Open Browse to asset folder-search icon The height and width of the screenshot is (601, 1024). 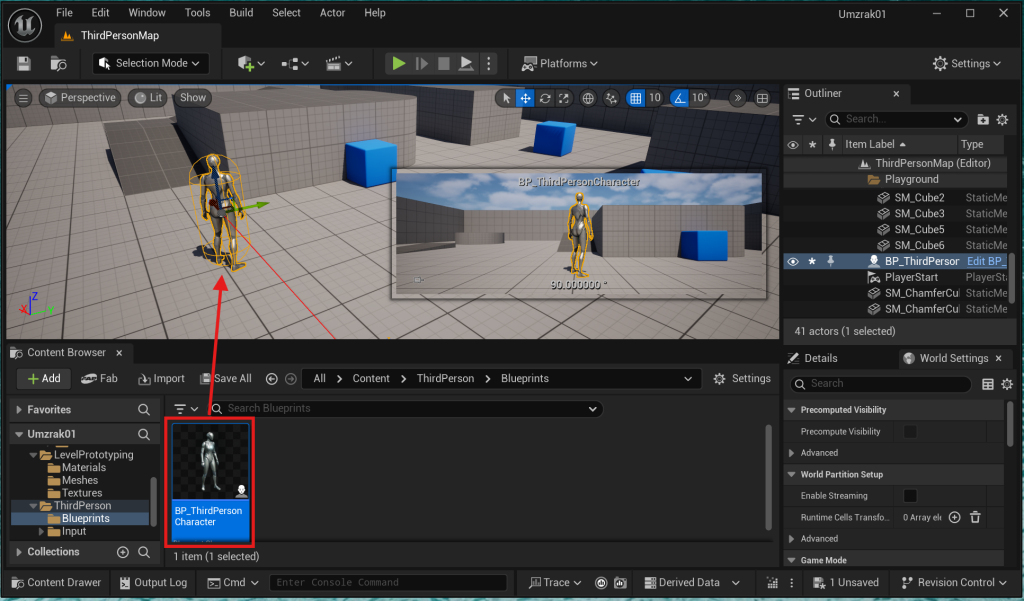click(x=58, y=63)
